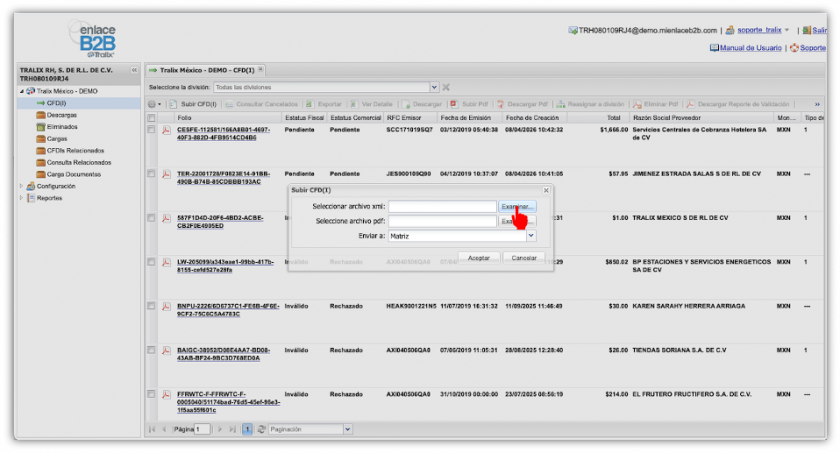840x453 pixels.
Task: Select the checkbox for row LW-205099
Action: (152, 262)
